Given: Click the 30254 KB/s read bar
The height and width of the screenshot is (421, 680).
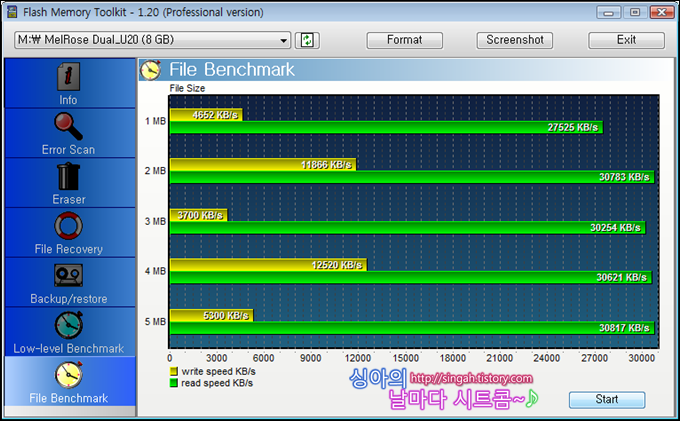Looking at the screenshot, I should 407,228.
